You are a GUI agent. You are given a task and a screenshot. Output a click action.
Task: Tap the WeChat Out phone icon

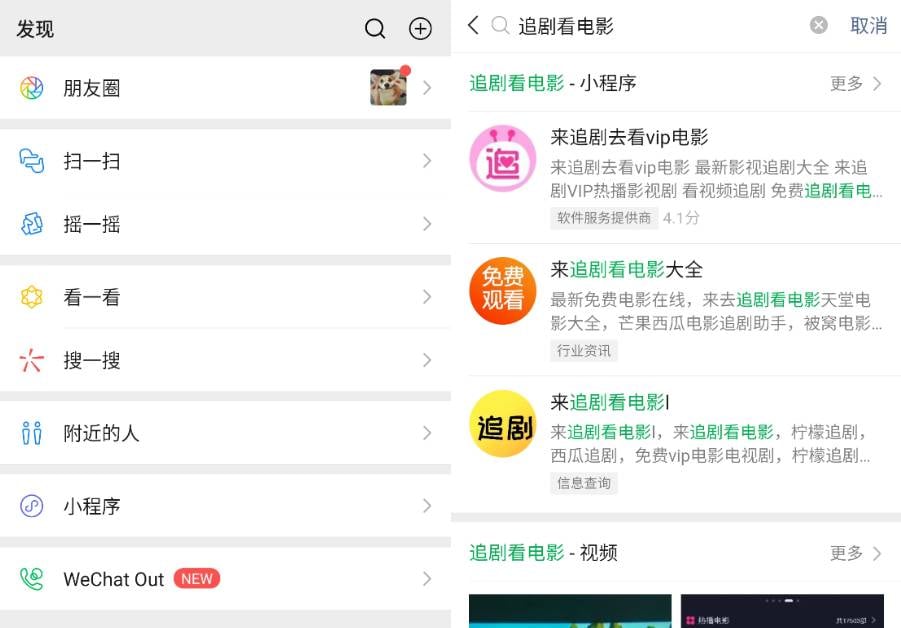32,579
